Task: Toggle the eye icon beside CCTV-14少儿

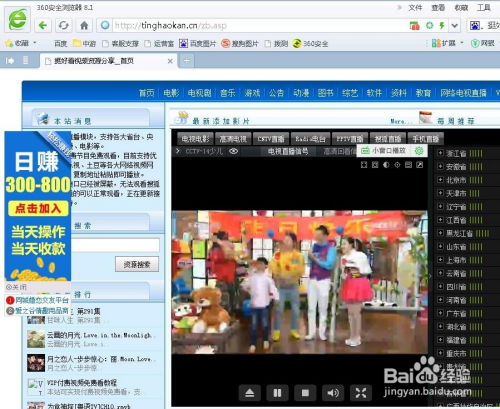Action: pos(234,151)
